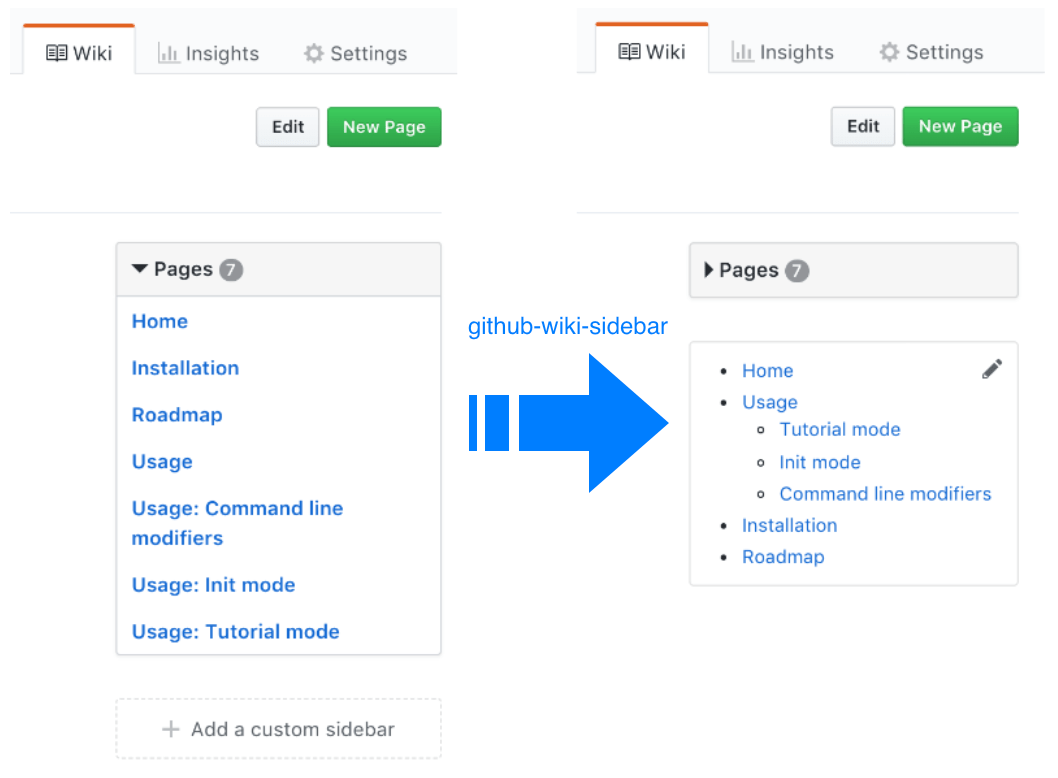Screen dimensions: 1058x778
Task: Select Tutorial mode in the right sidebar
Action: pyautogui.click(x=840, y=429)
